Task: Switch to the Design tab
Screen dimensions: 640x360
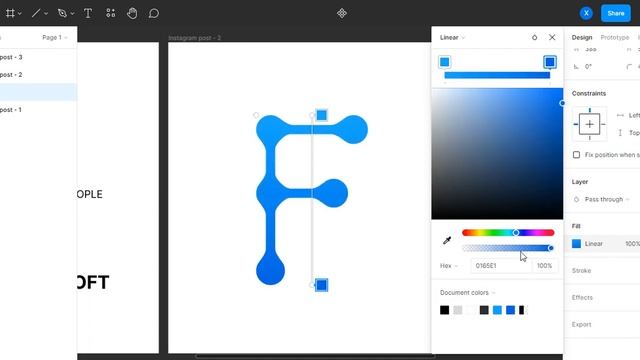Action: [582, 38]
